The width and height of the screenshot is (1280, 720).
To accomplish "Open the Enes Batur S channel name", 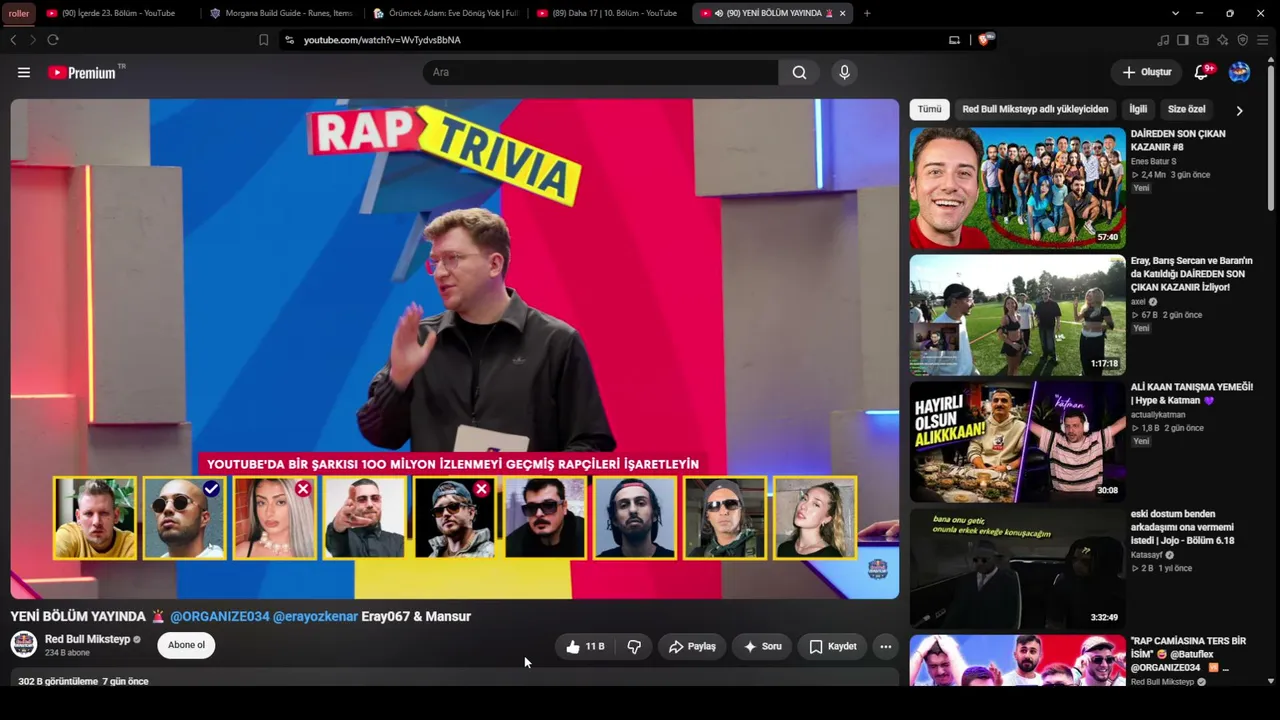I will coord(1153,161).
